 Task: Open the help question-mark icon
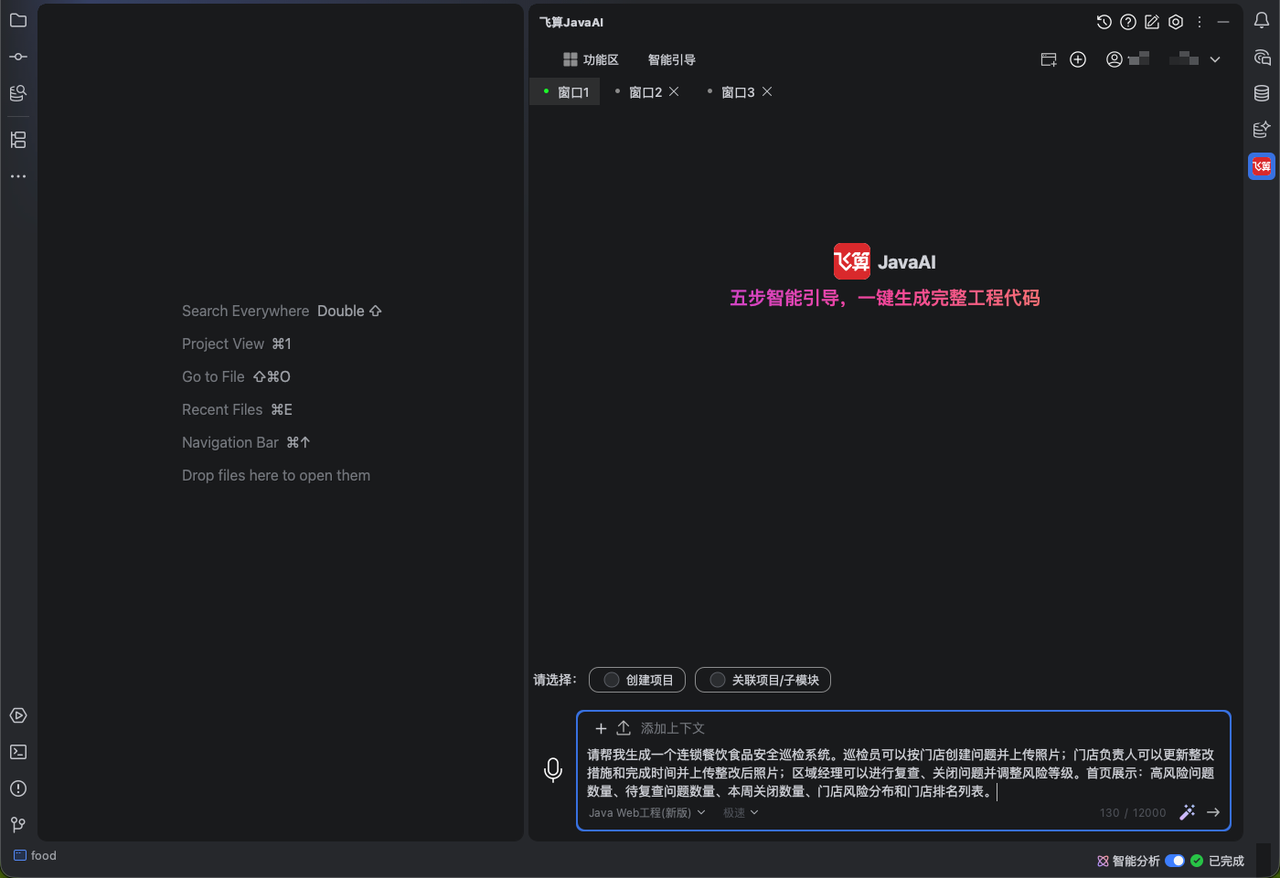point(1128,22)
